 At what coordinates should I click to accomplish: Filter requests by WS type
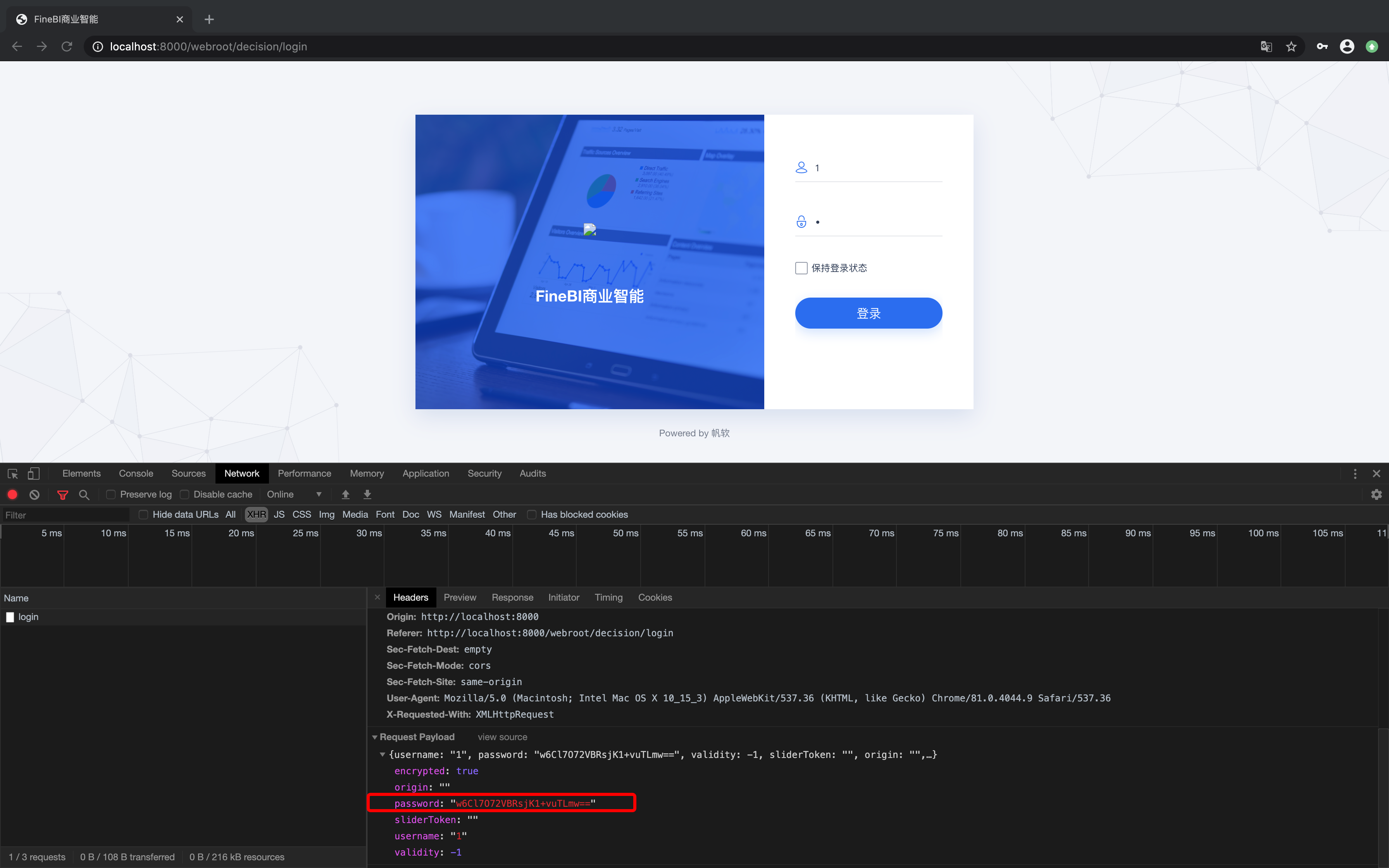click(x=434, y=514)
